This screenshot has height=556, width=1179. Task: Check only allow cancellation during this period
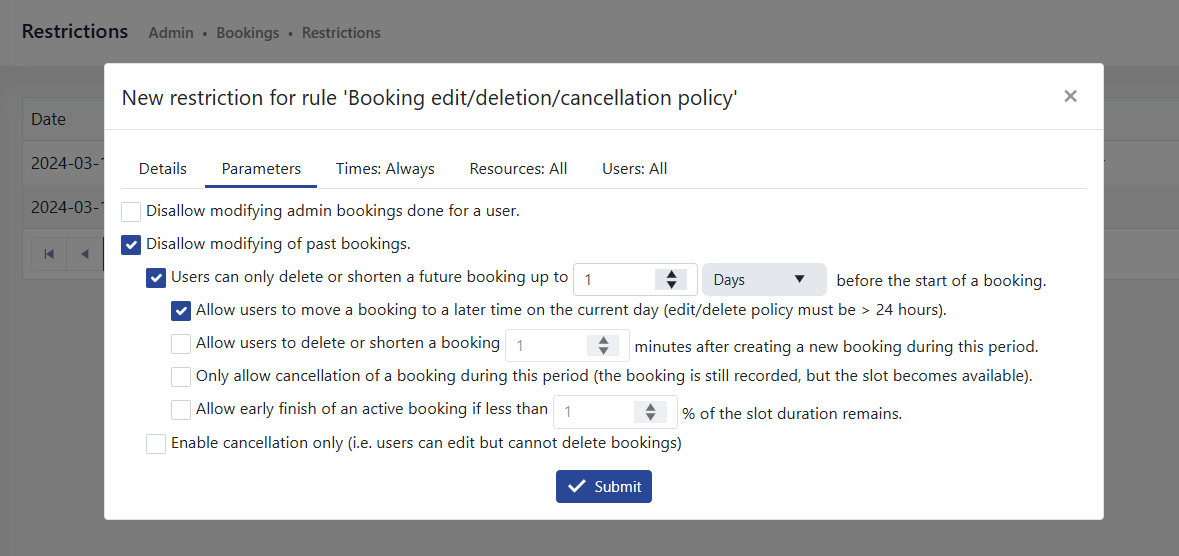tap(181, 377)
